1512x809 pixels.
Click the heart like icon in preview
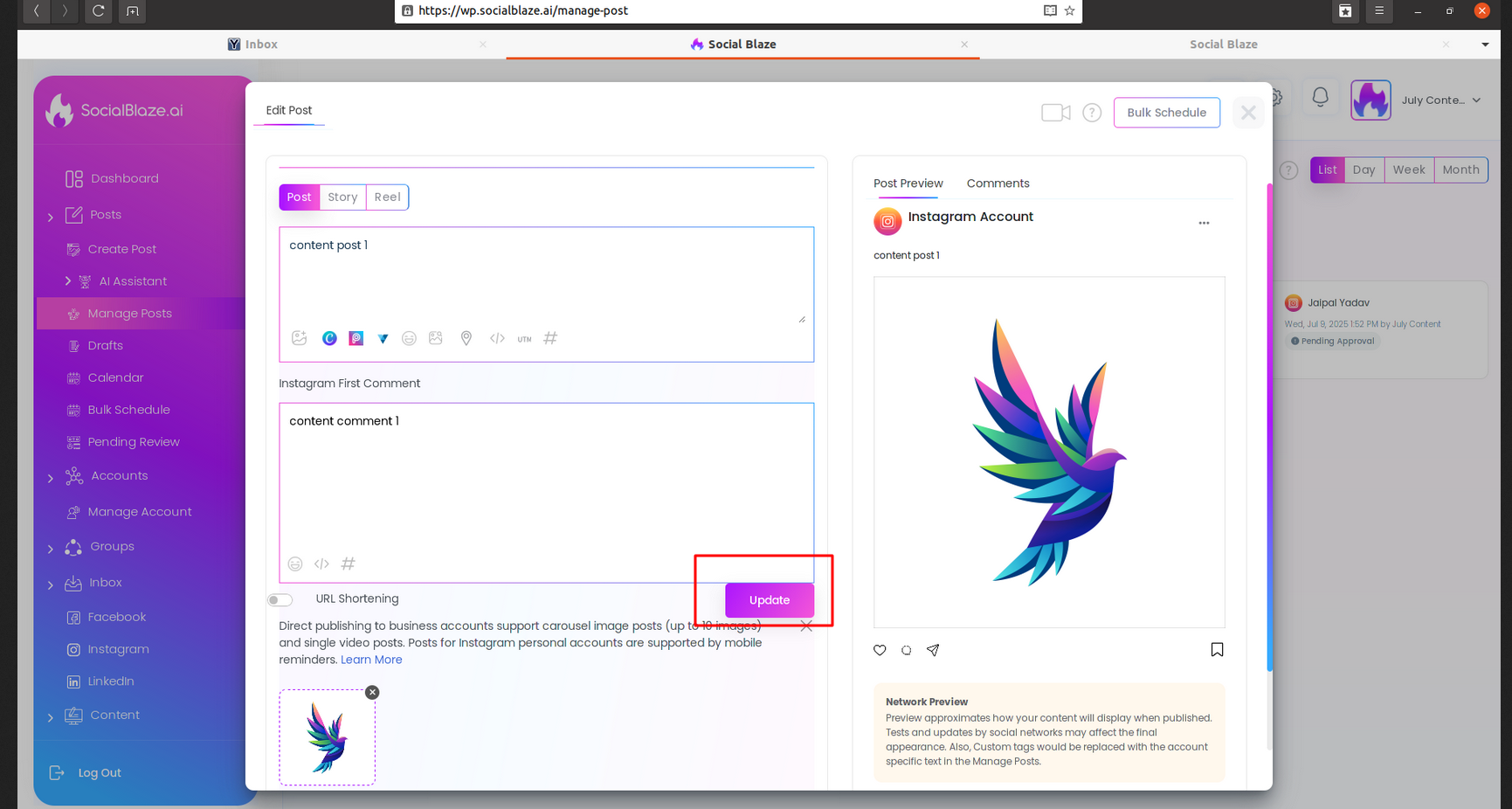pos(880,650)
